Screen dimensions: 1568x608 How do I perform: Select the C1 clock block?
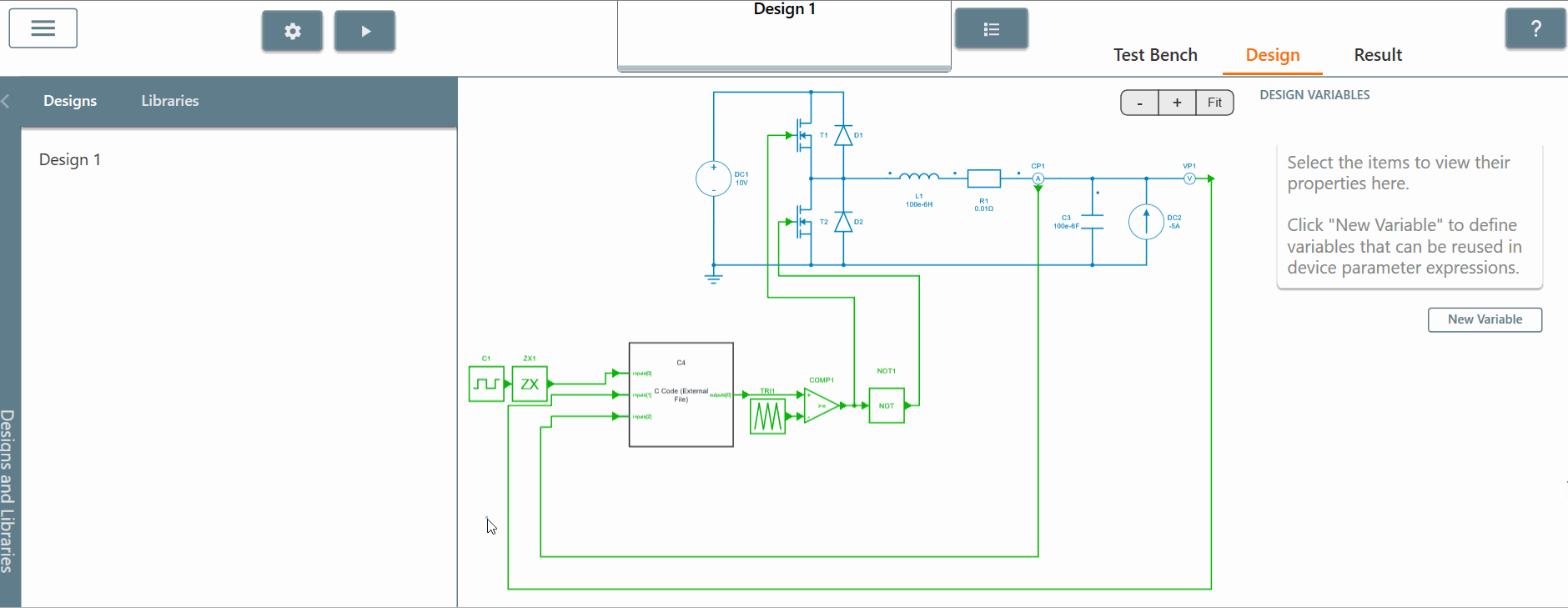(x=486, y=384)
